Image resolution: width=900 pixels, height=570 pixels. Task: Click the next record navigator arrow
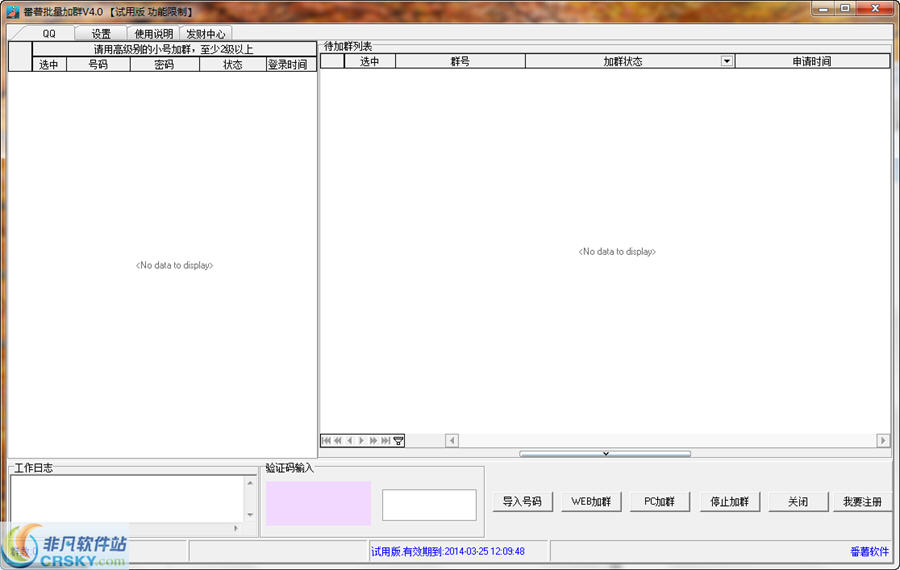point(362,441)
